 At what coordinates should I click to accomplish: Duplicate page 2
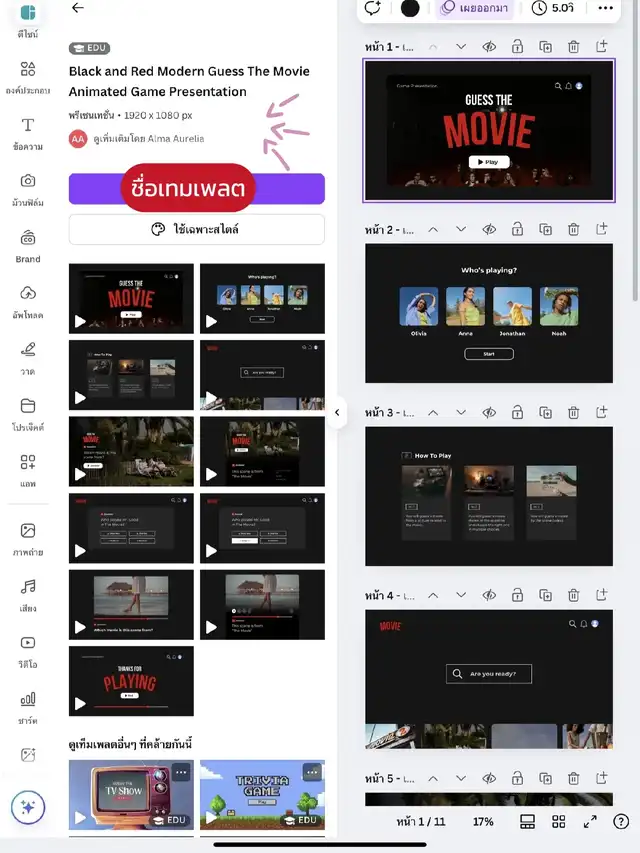(546, 229)
